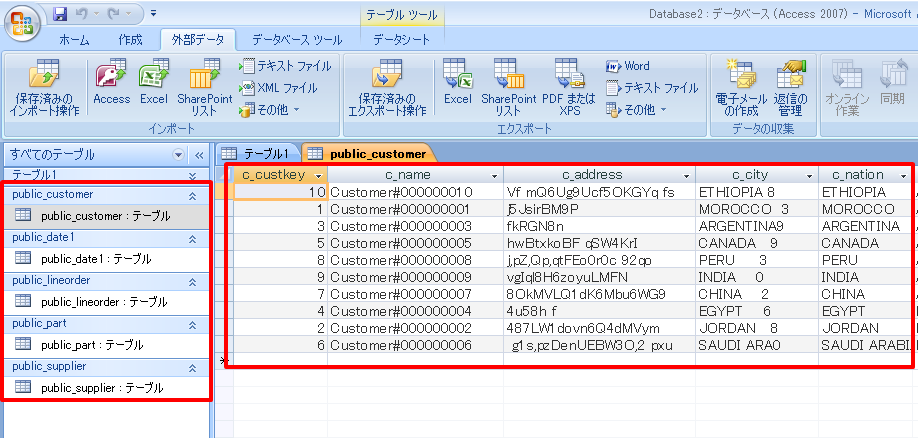Open the c_custkey column filter dropdown
Viewport: 918px width, 438px height.
pos(319,175)
